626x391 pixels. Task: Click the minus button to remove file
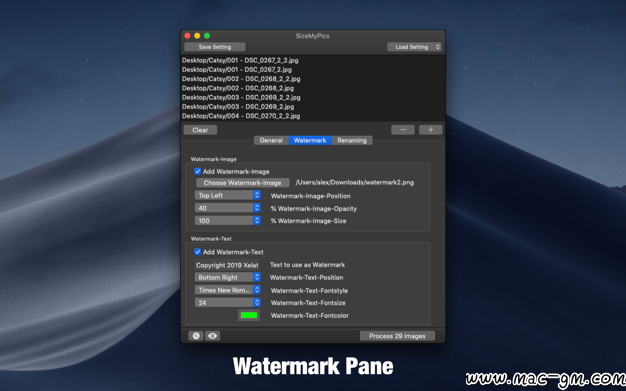[x=402, y=130]
